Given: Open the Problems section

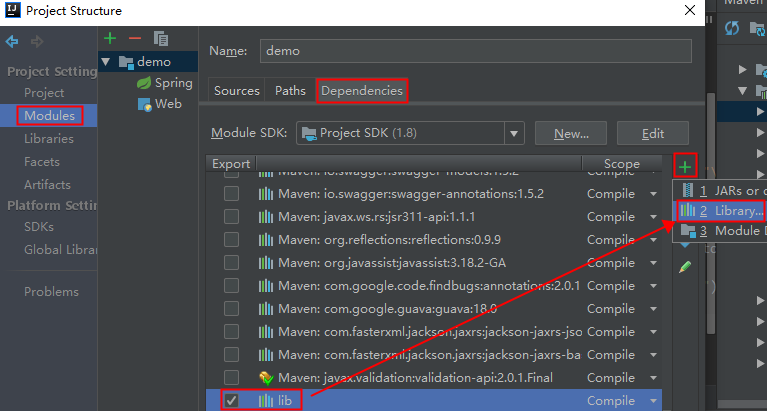Looking at the screenshot, I should pyautogui.click(x=51, y=292).
